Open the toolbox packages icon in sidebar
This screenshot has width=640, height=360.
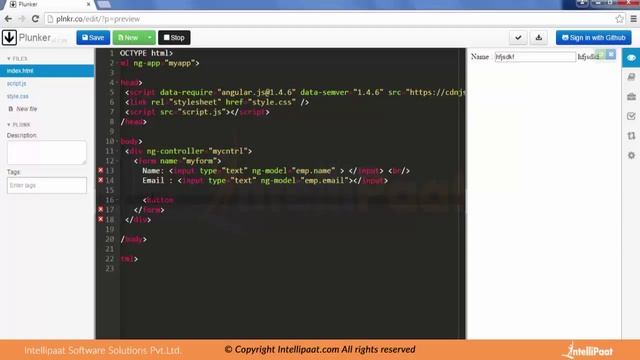(631, 97)
